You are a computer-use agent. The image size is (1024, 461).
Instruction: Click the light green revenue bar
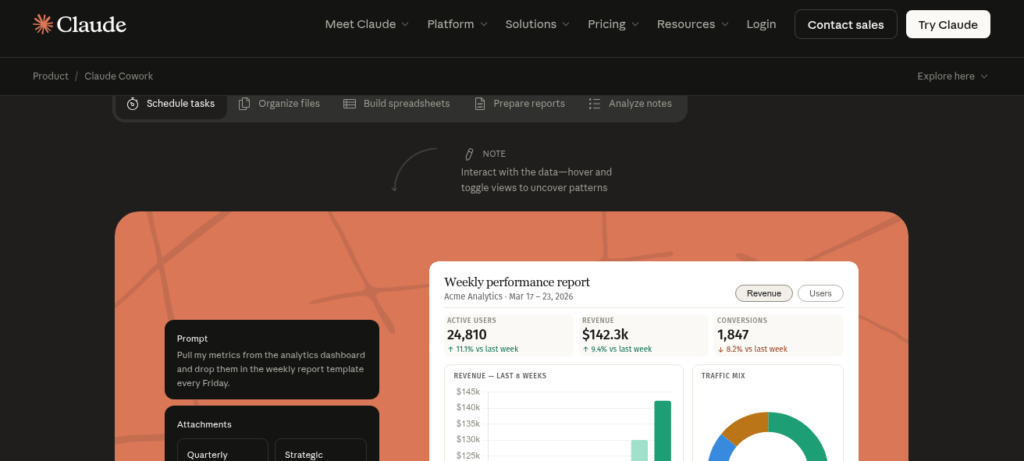click(x=639, y=451)
